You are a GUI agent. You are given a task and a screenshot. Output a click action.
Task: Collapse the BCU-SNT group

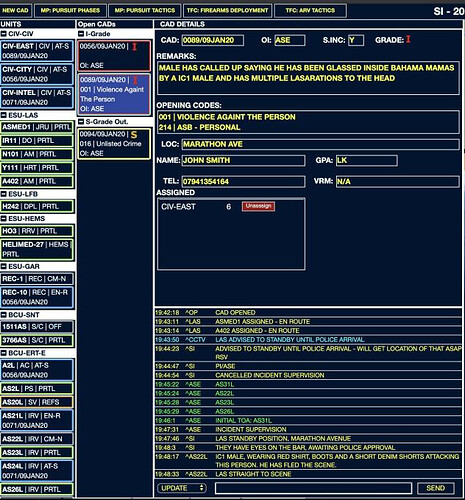[x=4, y=315]
